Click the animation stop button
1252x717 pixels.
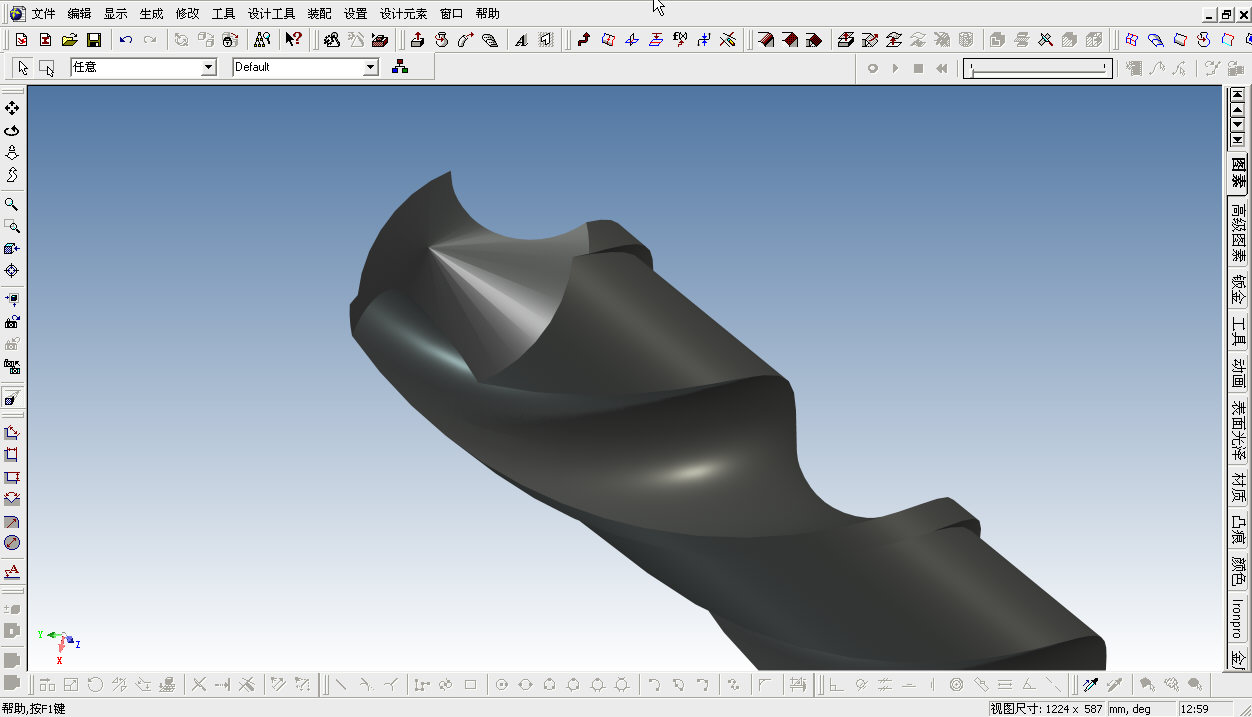(x=918, y=68)
